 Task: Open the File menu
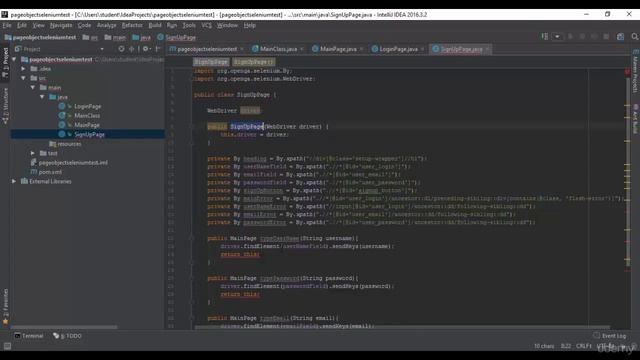(x=7, y=25)
